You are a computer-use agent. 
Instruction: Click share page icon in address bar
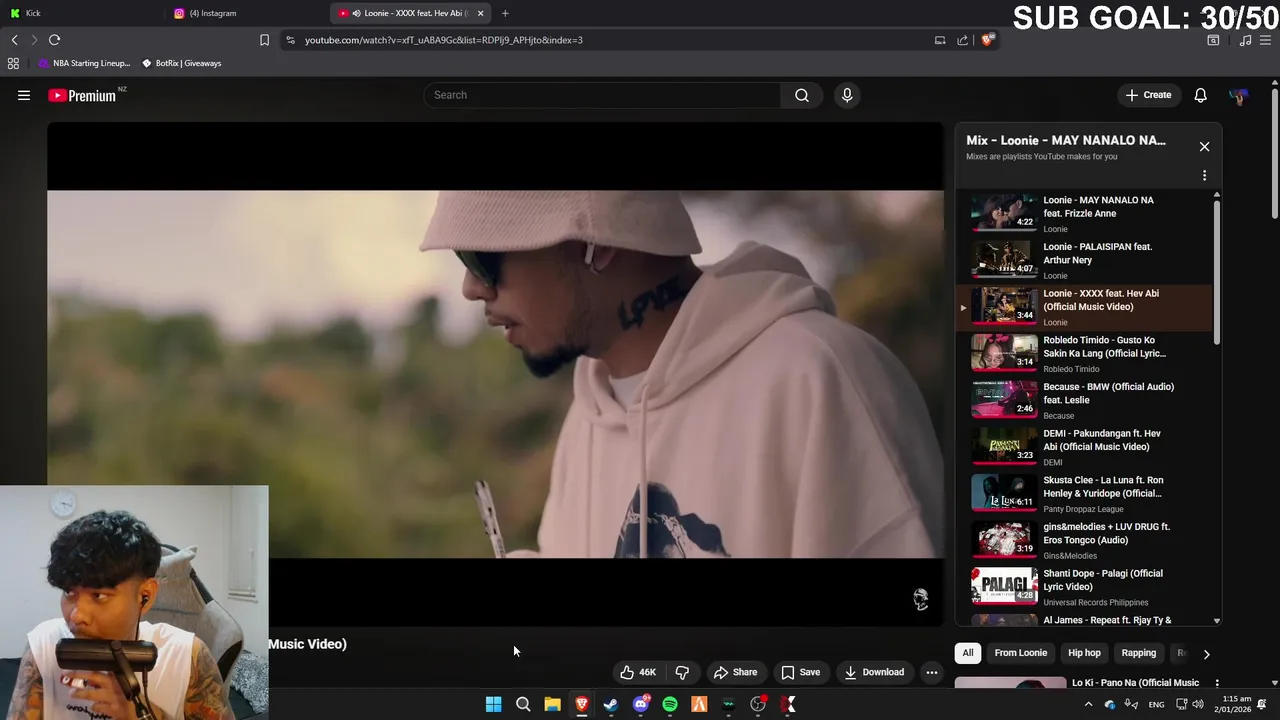point(962,40)
